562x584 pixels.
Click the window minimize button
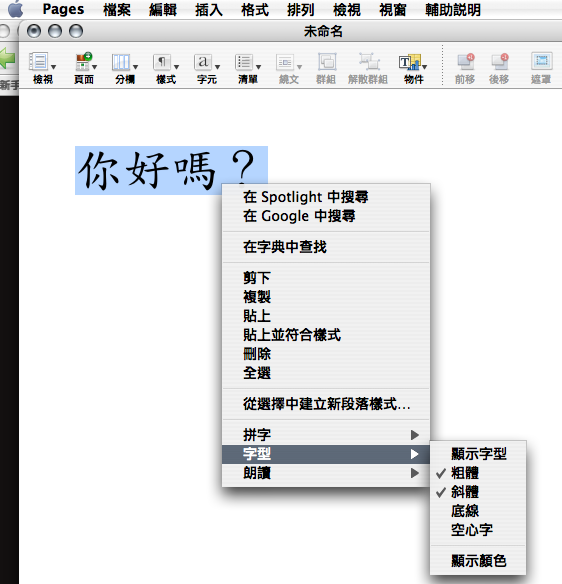[x=55, y=31]
